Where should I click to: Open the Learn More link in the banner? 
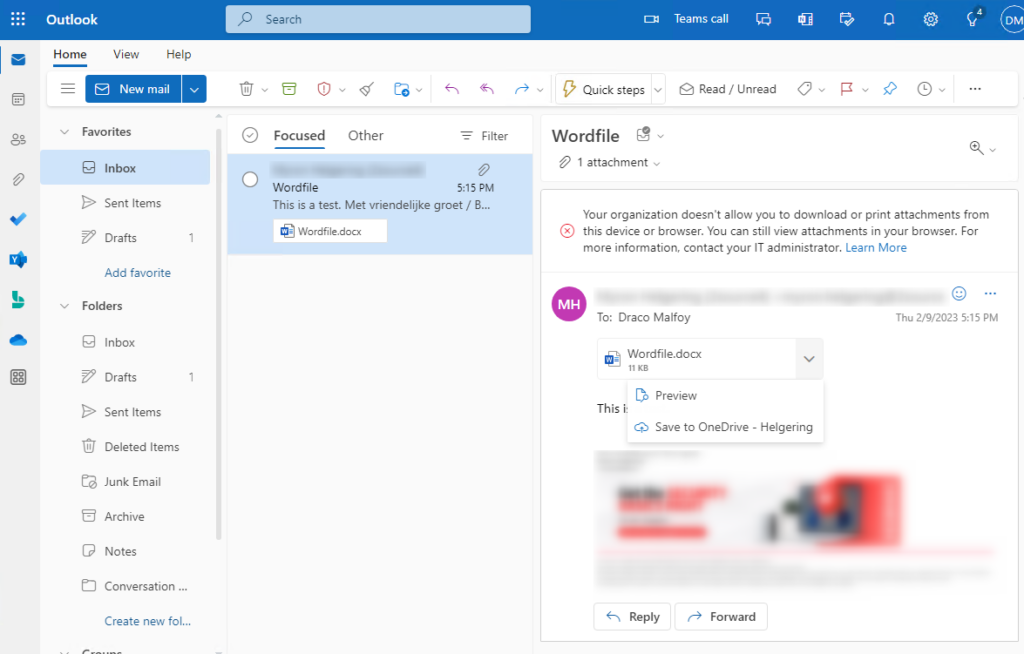pyautogui.click(x=876, y=247)
